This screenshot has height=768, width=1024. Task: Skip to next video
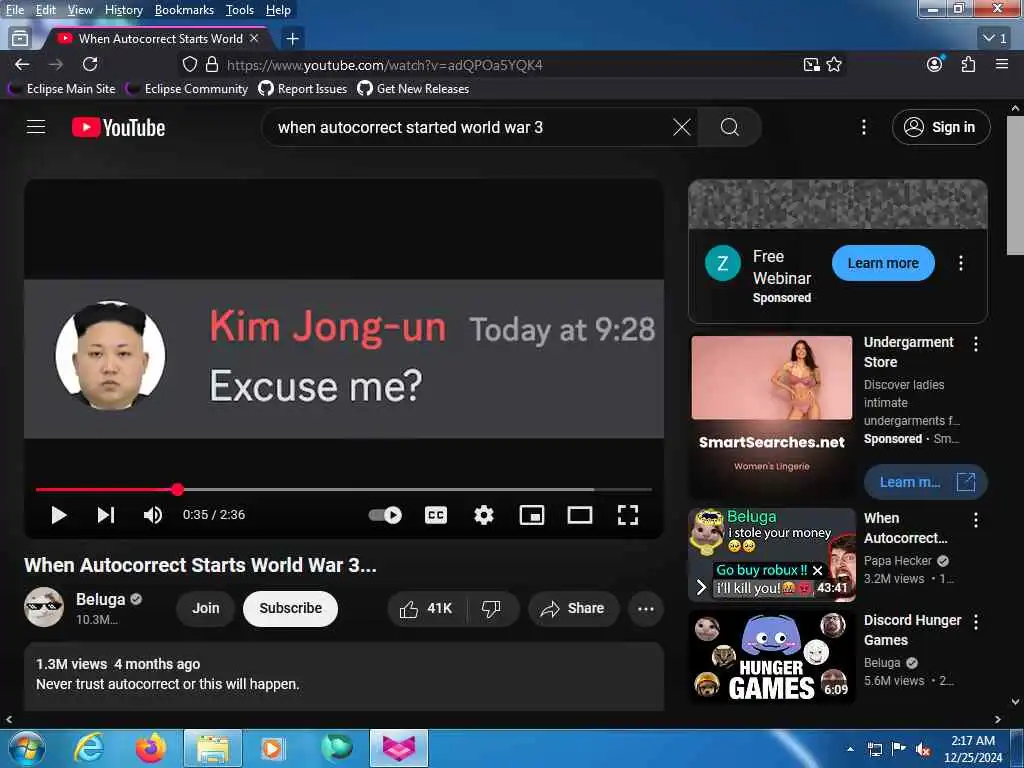click(106, 515)
